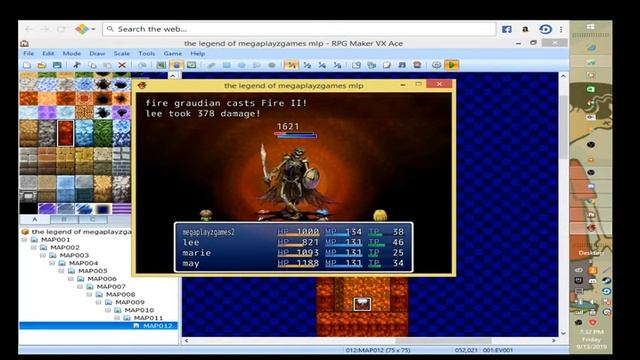Image resolution: width=640 pixels, height=360 pixels.
Task: Open the Edit menu
Action: [x=48, y=53]
